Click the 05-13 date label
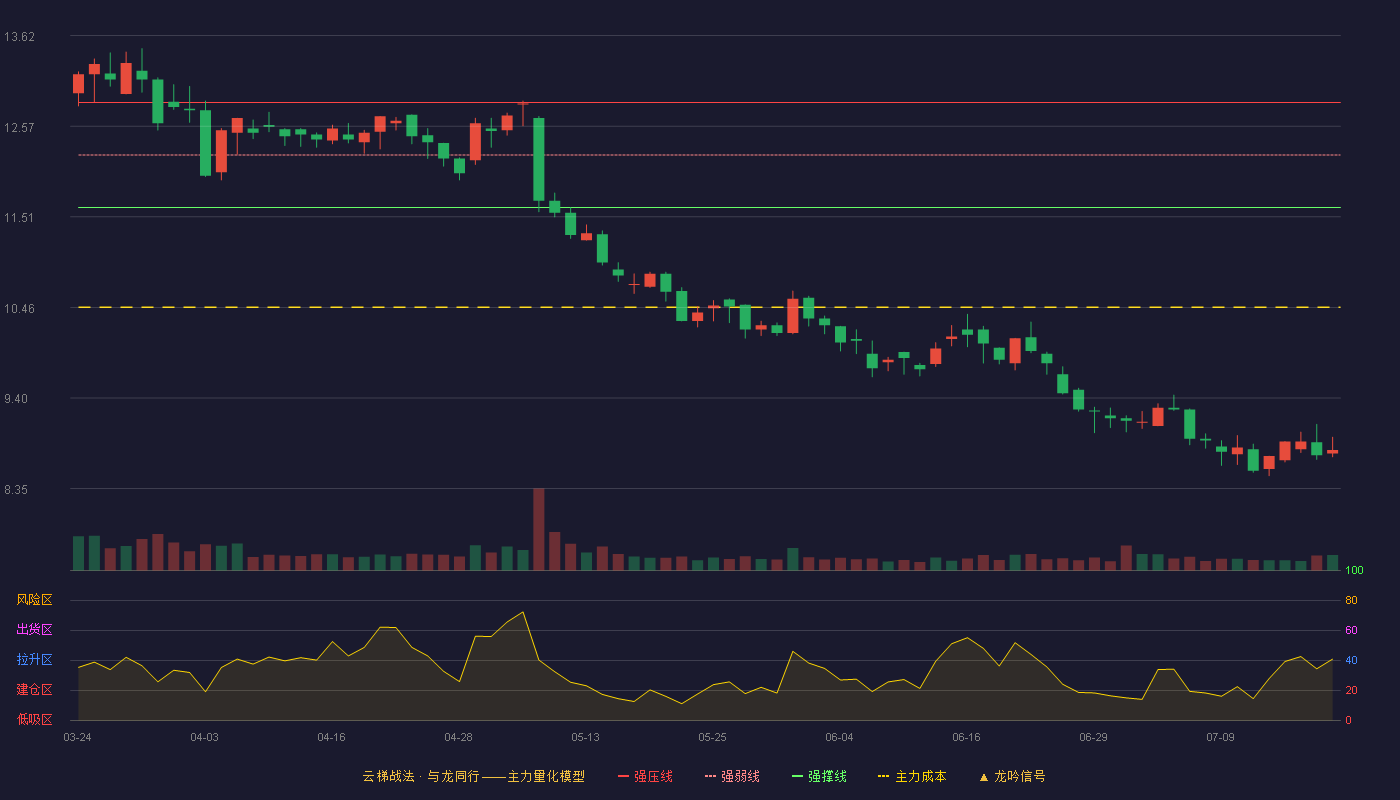The image size is (1400, 800). pos(585,737)
